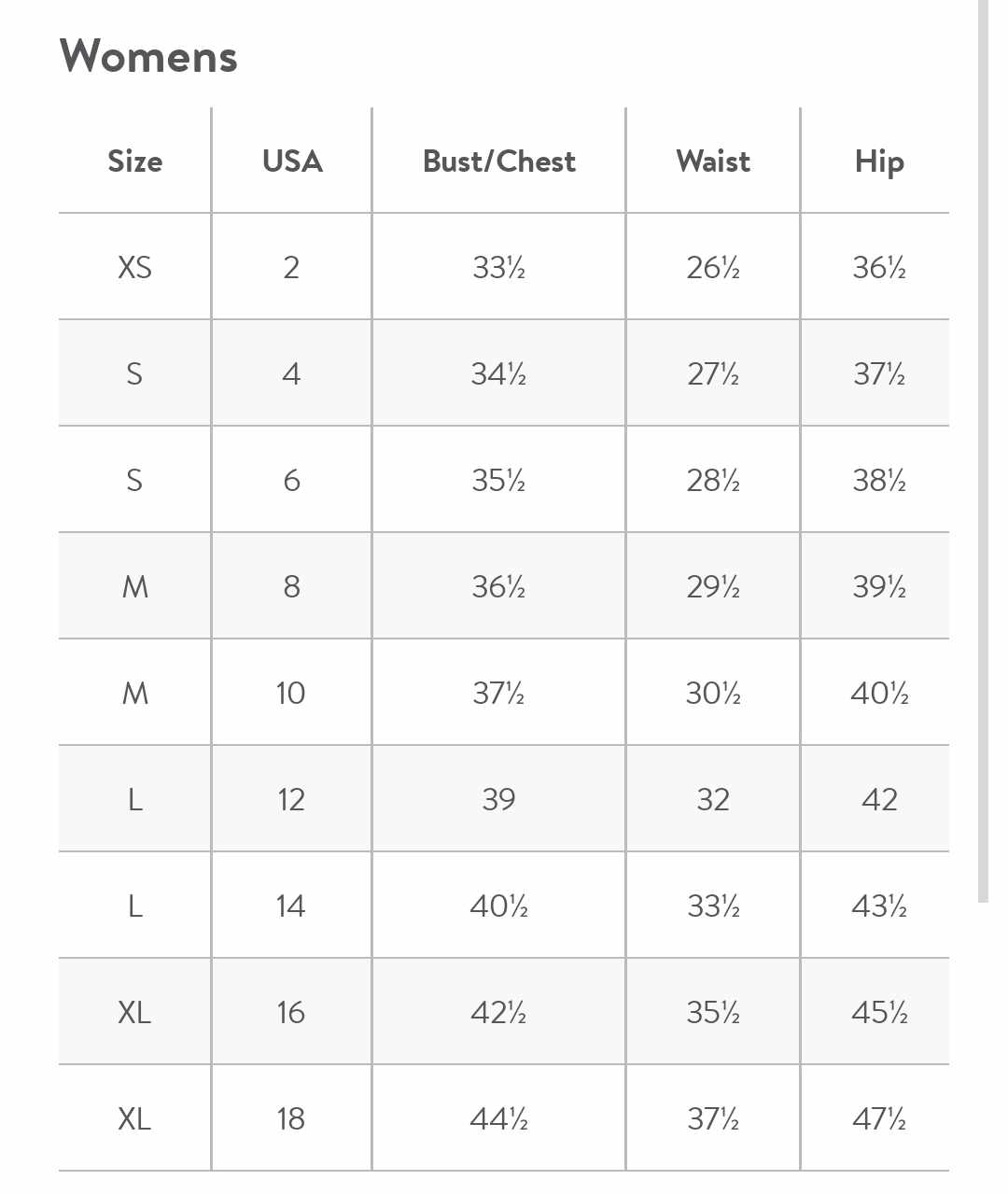Click the vertical scrollbar on right edge
1008x1194 pixels.
(x=983, y=451)
